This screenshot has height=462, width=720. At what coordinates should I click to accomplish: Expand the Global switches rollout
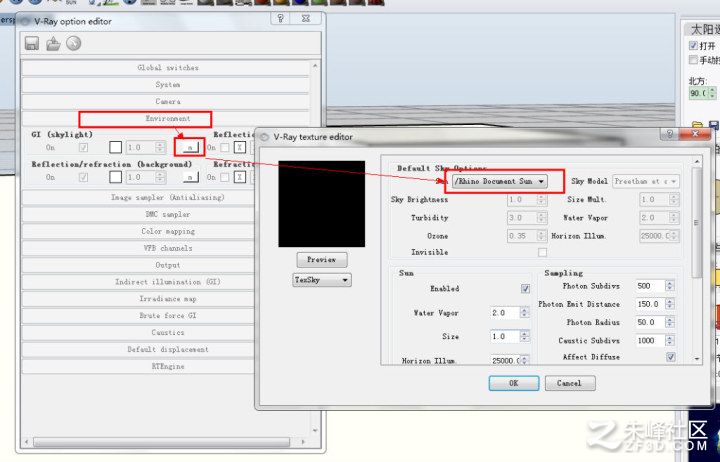coord(168,68)
